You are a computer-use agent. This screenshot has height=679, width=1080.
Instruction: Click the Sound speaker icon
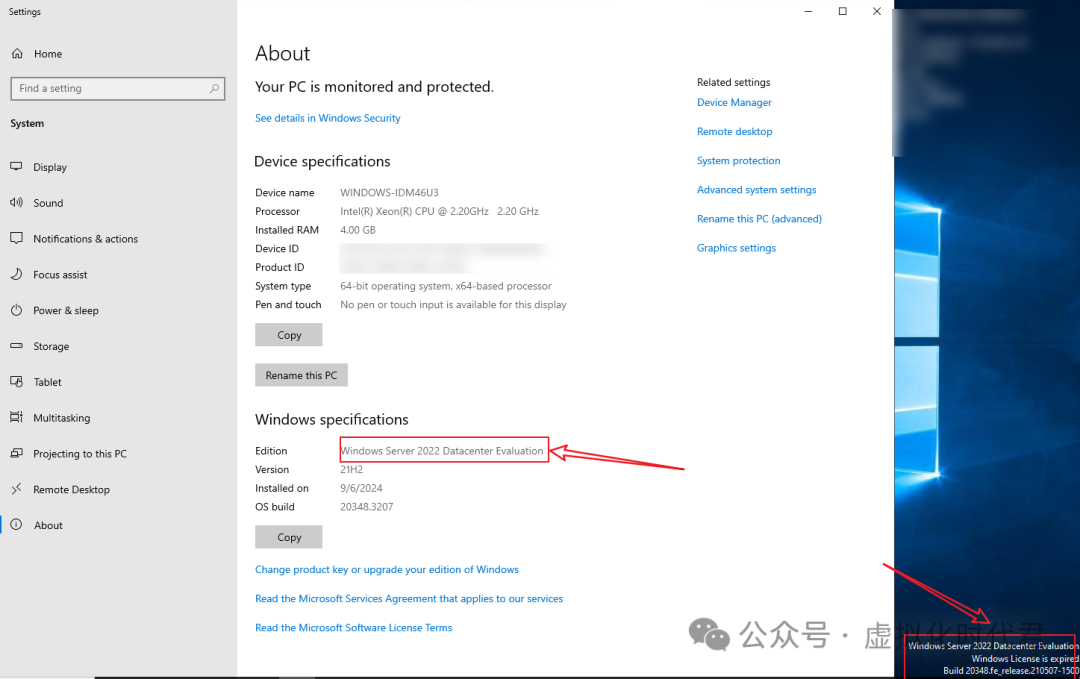pyautogui.click(x=17, y=202)
